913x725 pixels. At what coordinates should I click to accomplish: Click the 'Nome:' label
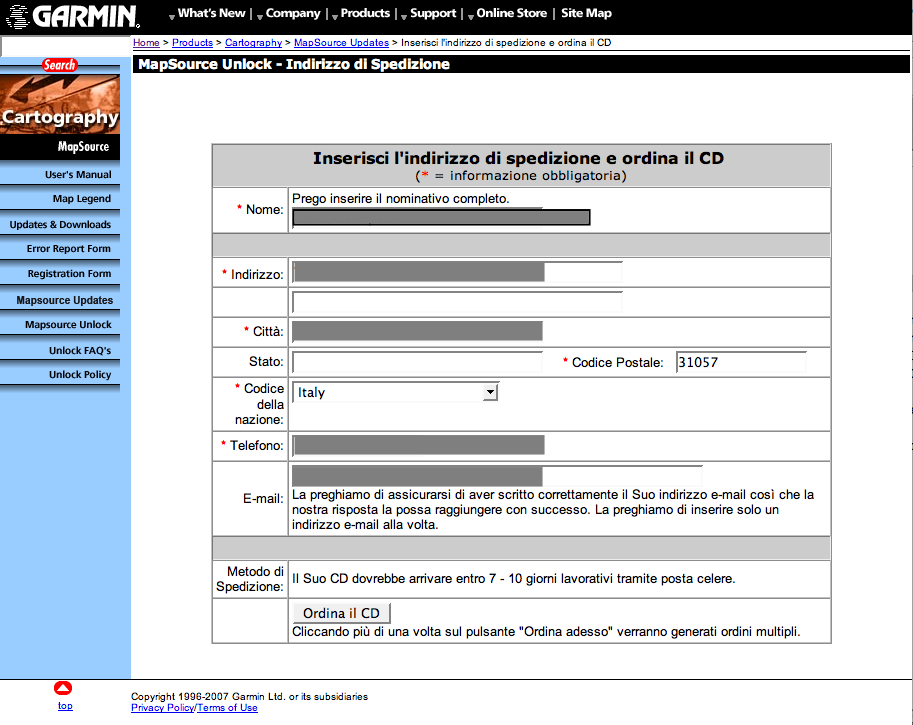click(x=265, y=210)
